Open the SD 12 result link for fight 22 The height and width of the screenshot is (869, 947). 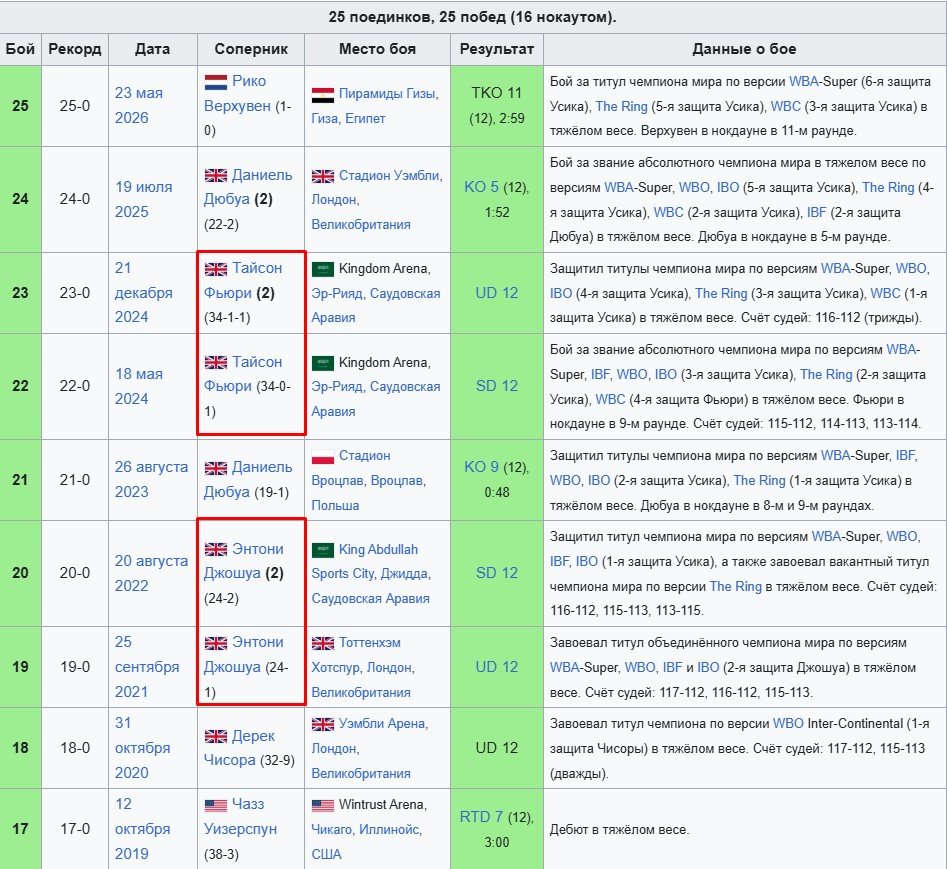click(496, 386)
